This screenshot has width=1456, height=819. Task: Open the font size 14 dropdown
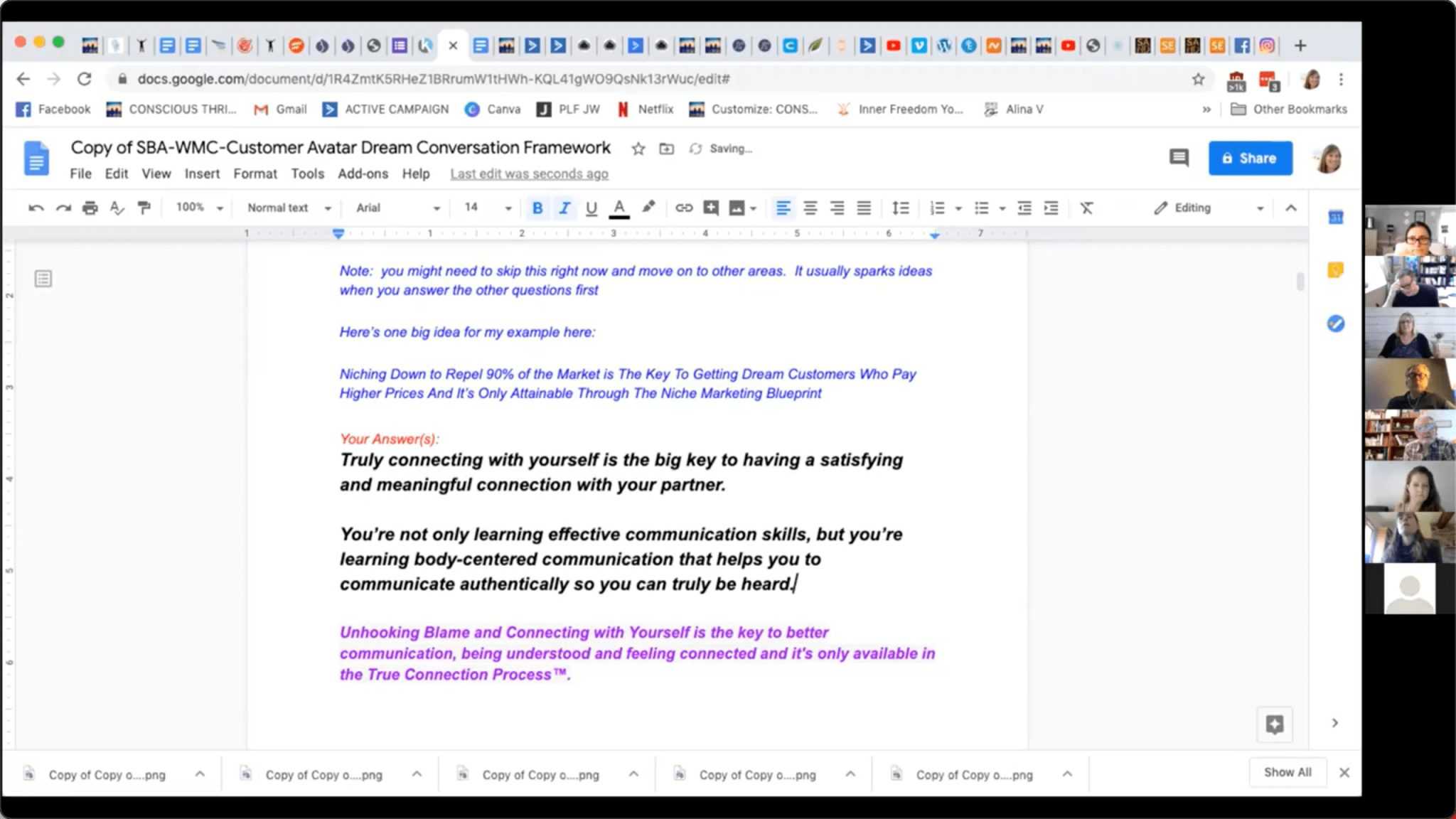pyautogui.click(x=488, y=208)
